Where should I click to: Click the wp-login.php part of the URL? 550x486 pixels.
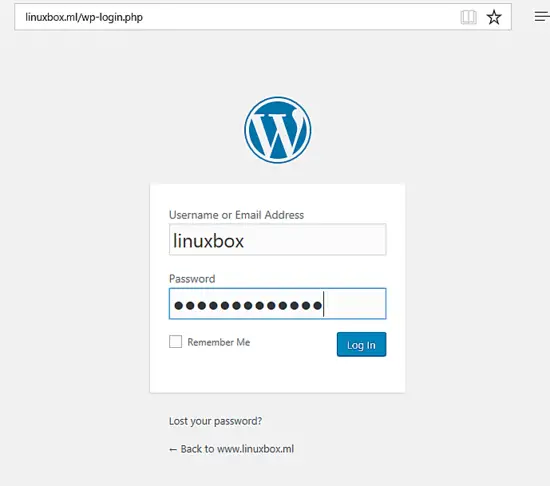pos(112,17)
